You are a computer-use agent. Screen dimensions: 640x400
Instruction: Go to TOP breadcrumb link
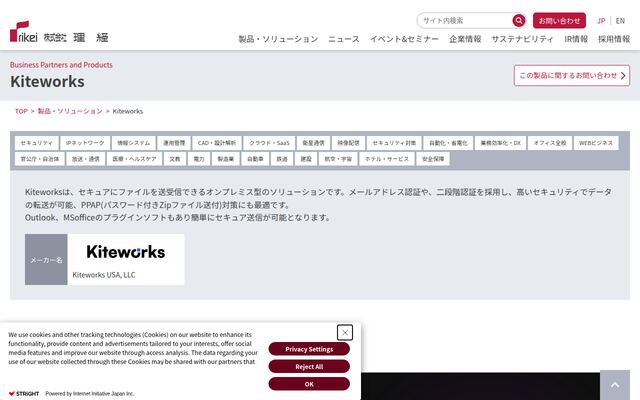(21, 111)
